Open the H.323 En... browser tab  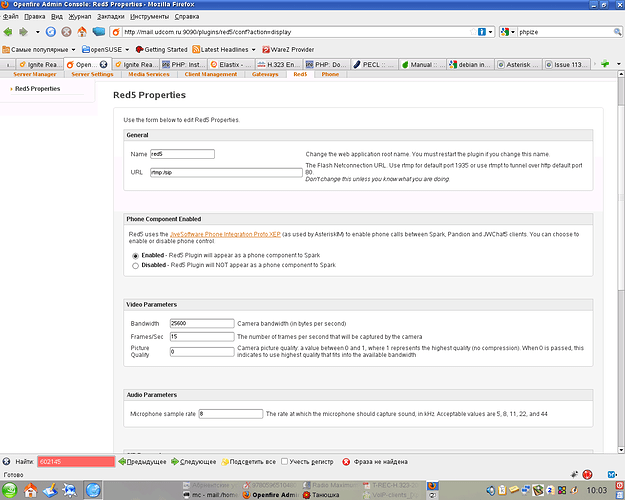279,64
